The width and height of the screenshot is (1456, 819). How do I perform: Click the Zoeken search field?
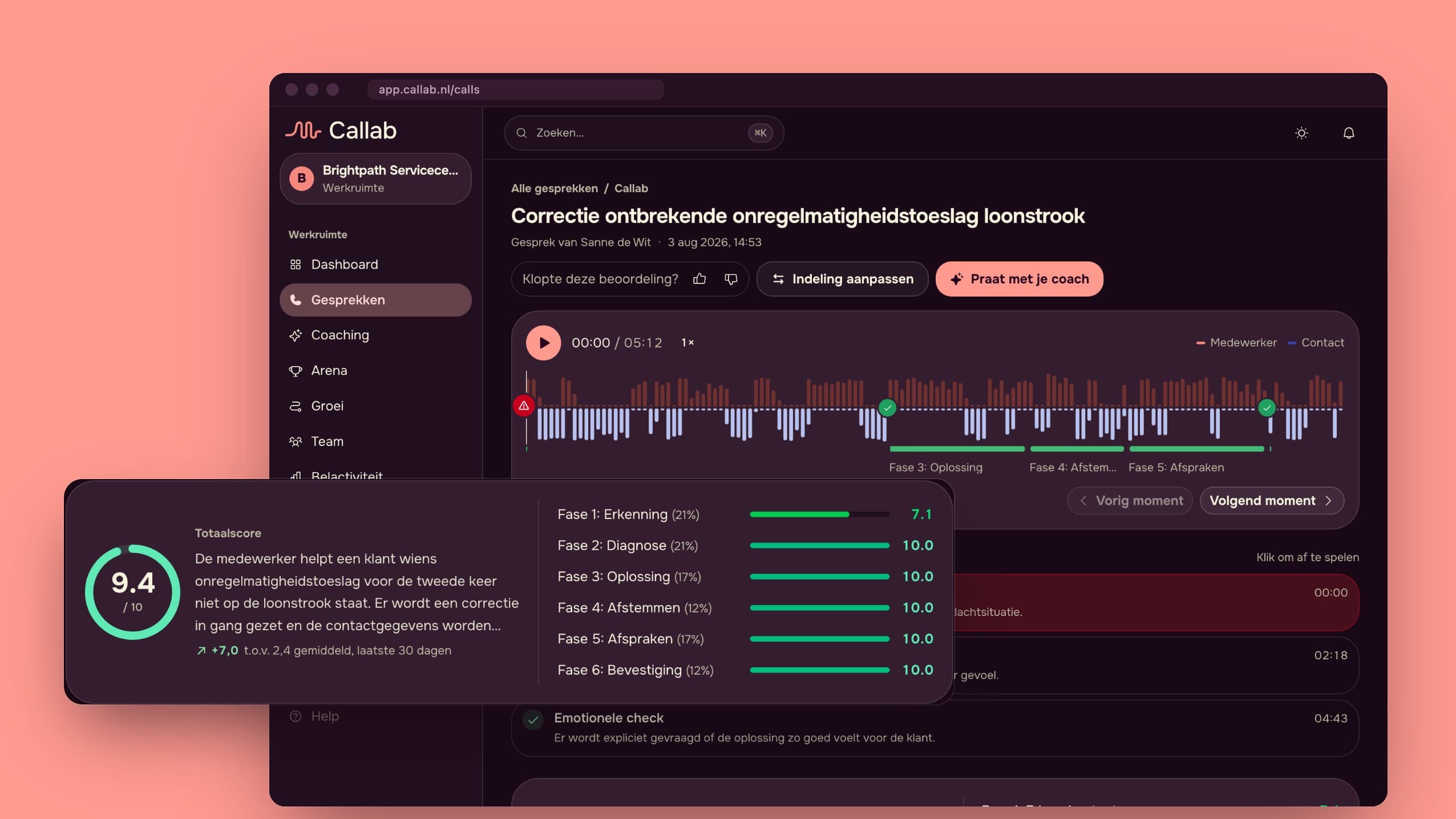pos(644,133)
